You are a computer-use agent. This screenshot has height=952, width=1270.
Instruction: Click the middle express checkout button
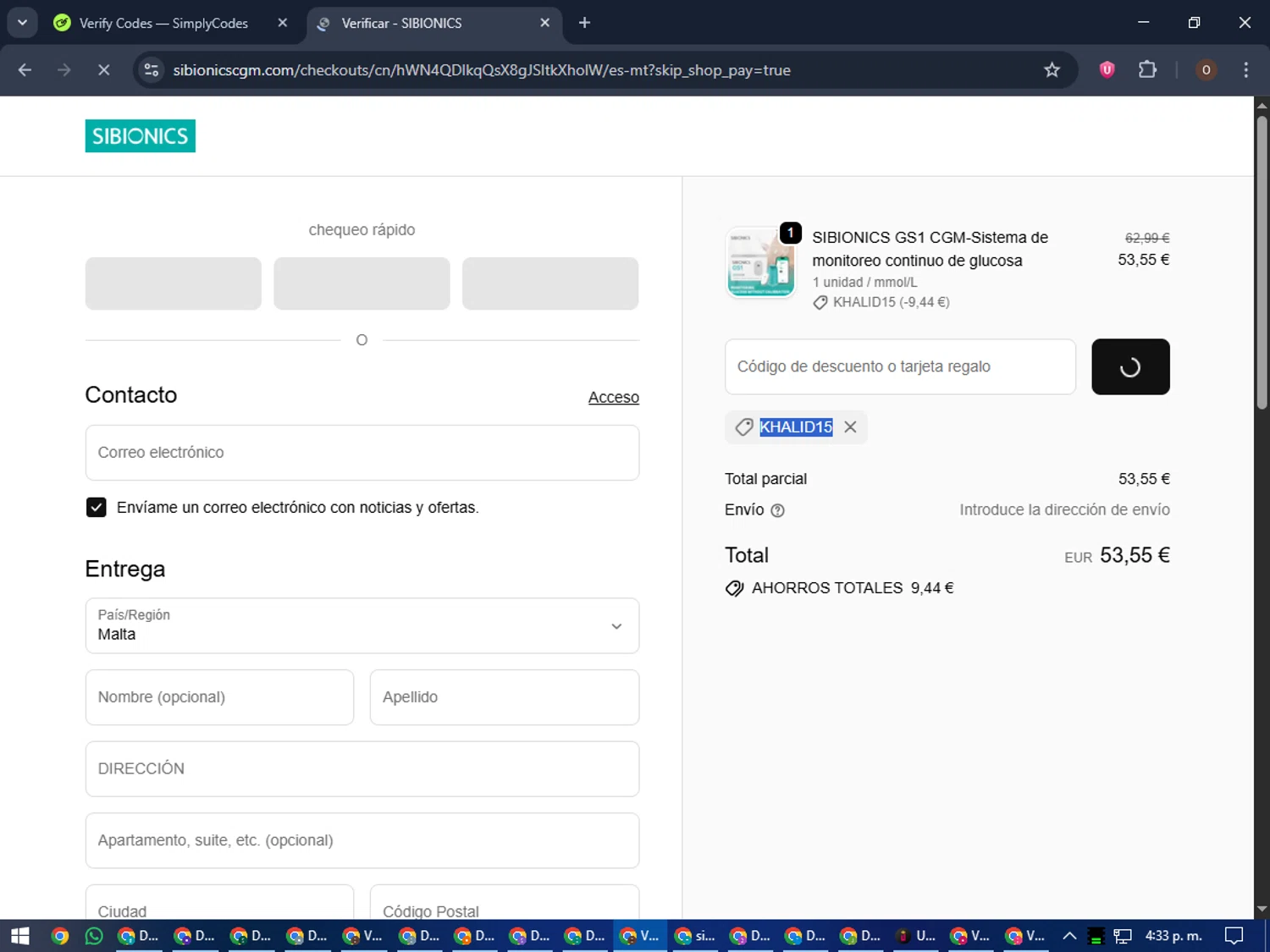coord(362,283)
